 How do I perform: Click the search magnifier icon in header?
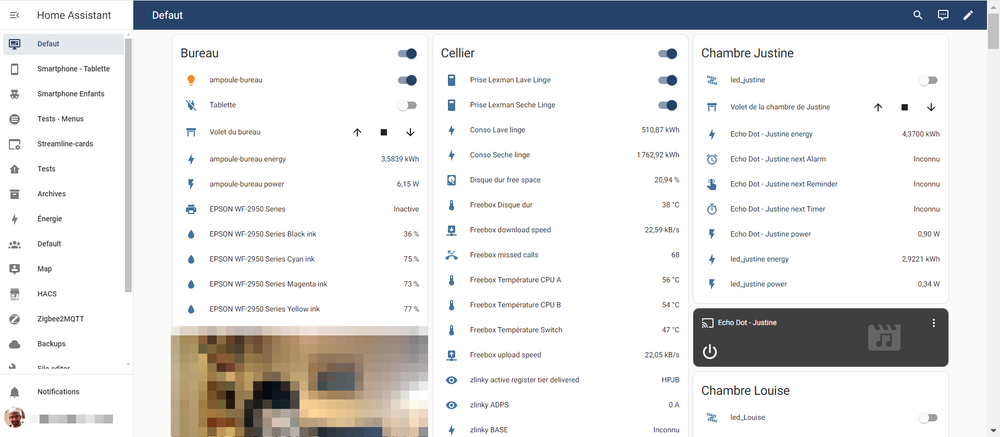pyautogui.click(x=918, y=15)
